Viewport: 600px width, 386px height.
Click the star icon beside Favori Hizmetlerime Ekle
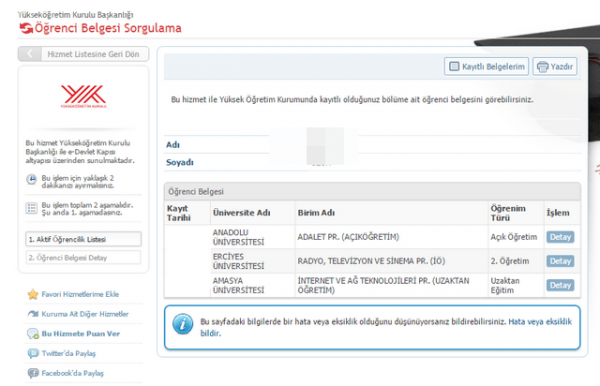33,294
